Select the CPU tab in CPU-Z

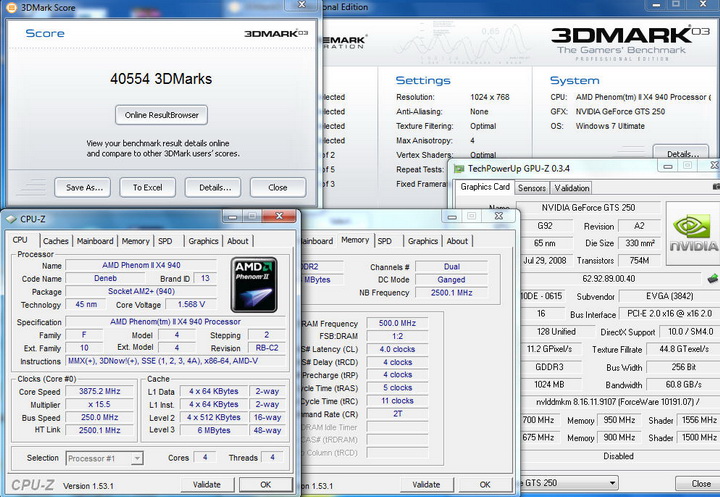20,240
